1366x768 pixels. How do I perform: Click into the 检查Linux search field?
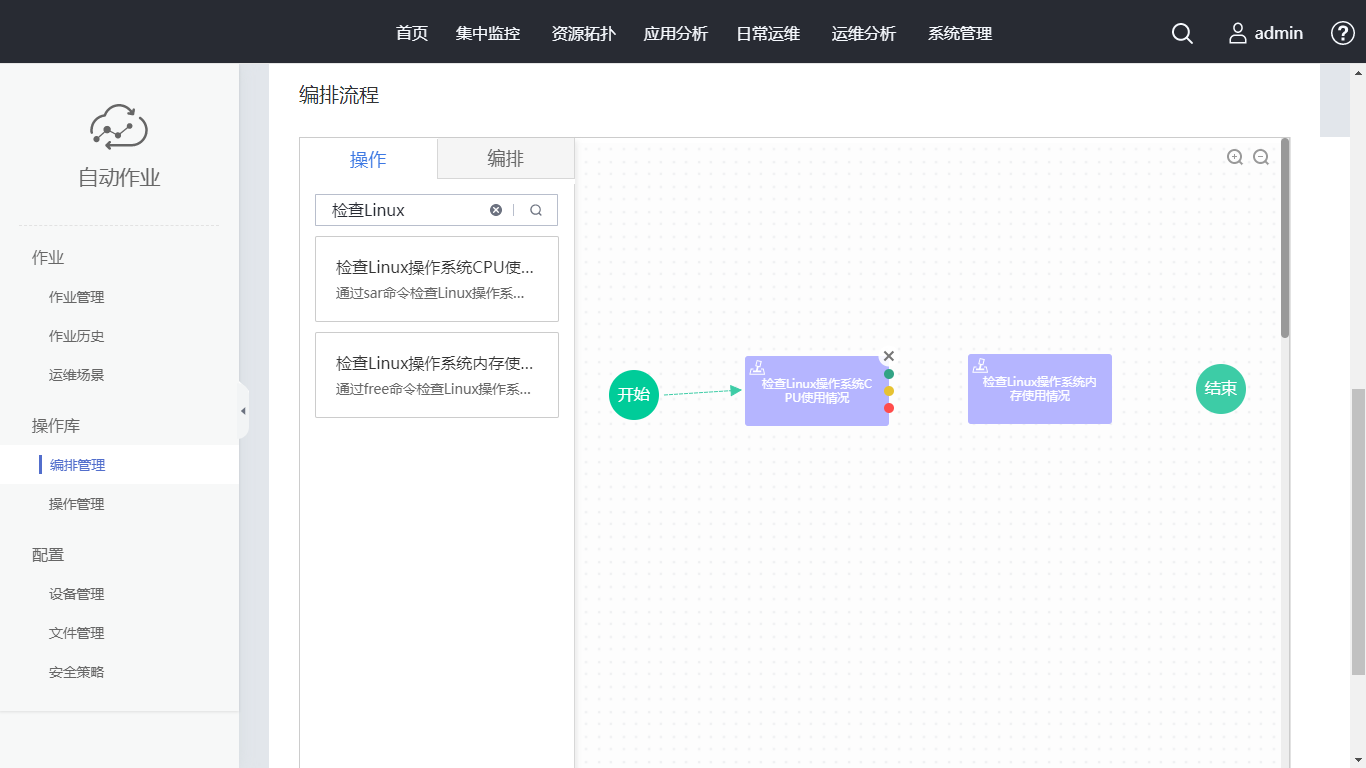(x=405, y=210)
